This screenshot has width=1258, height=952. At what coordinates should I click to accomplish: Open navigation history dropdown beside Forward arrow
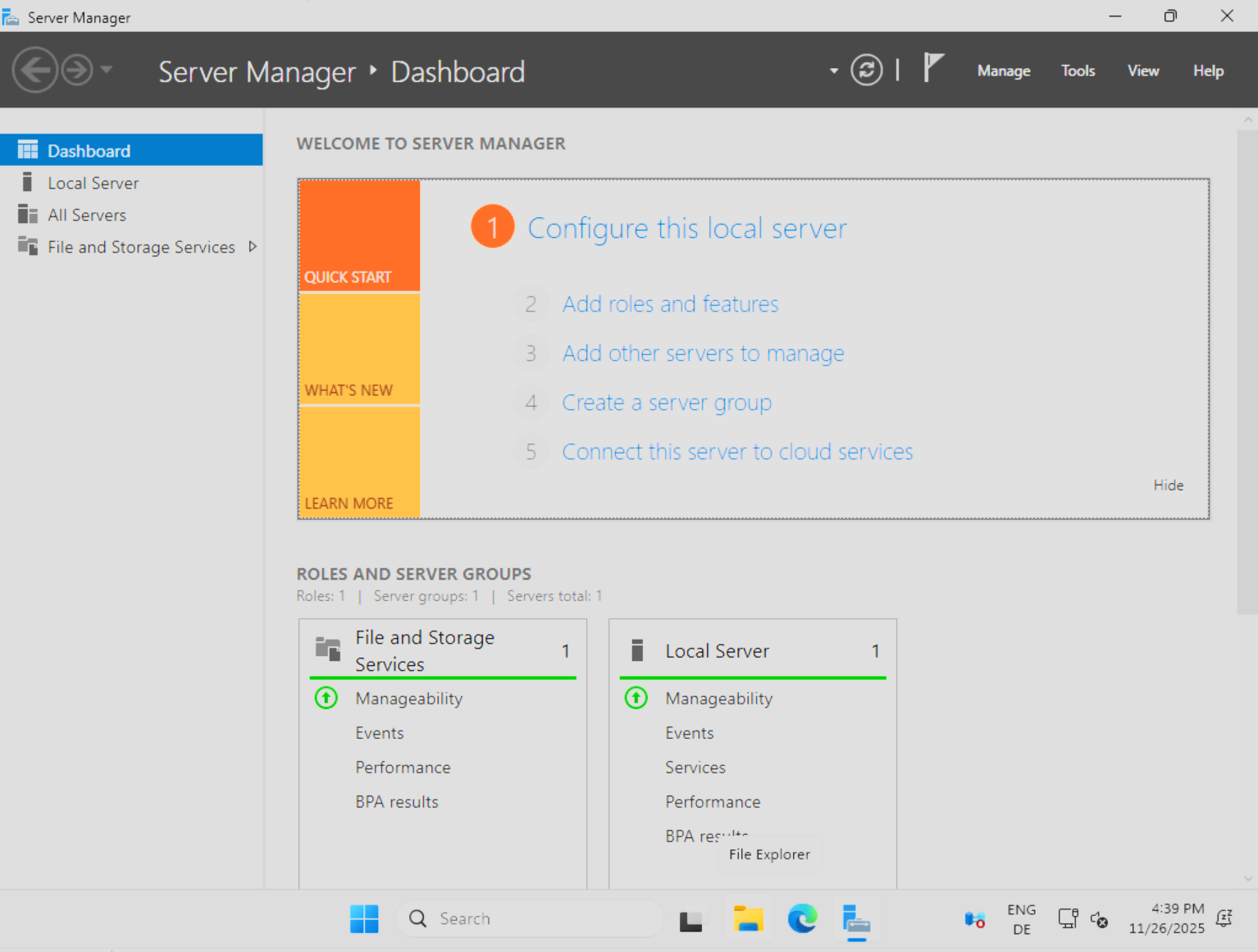tap(107, 71)
